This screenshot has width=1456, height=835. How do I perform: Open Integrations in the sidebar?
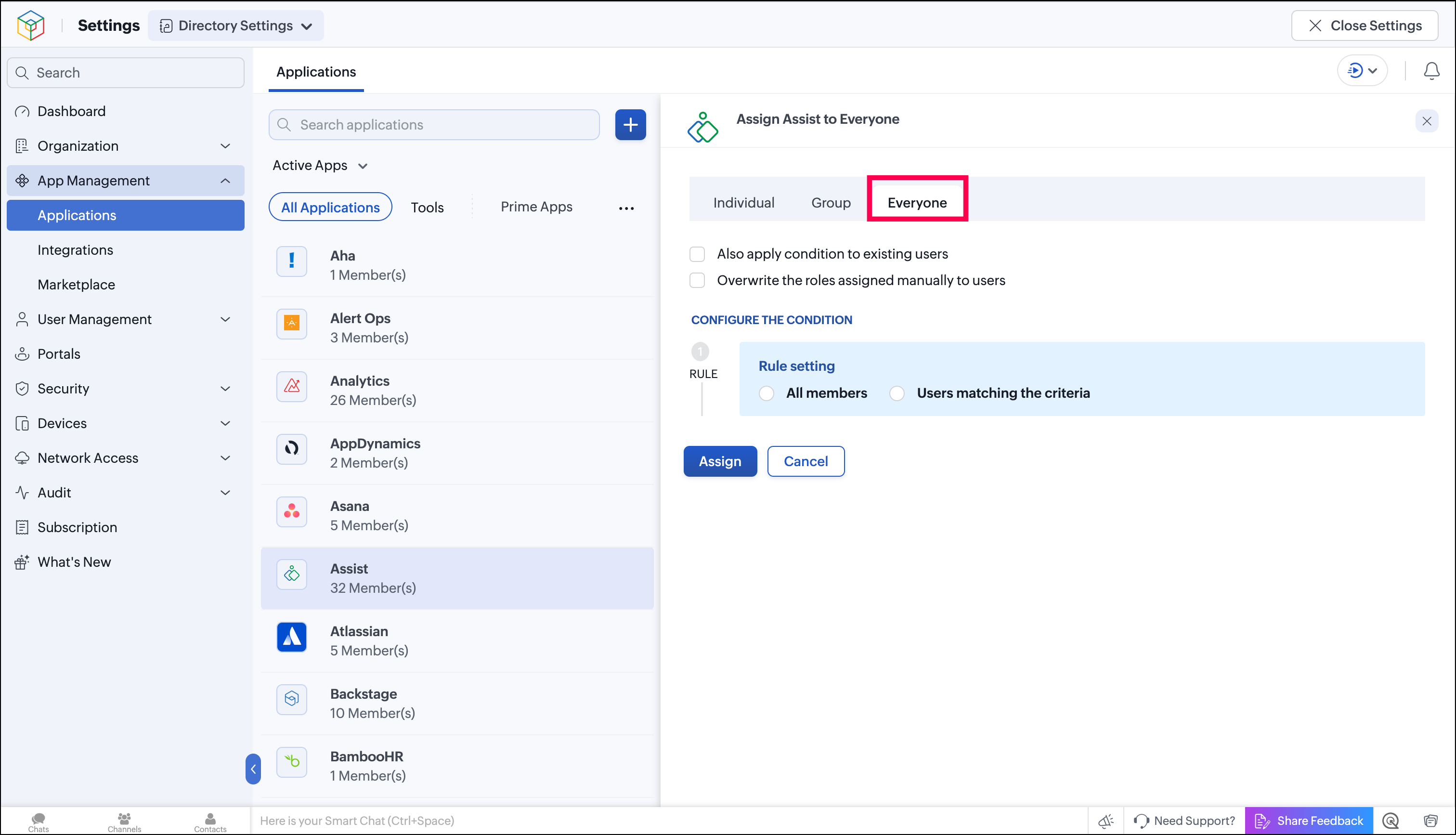point(126,250)
